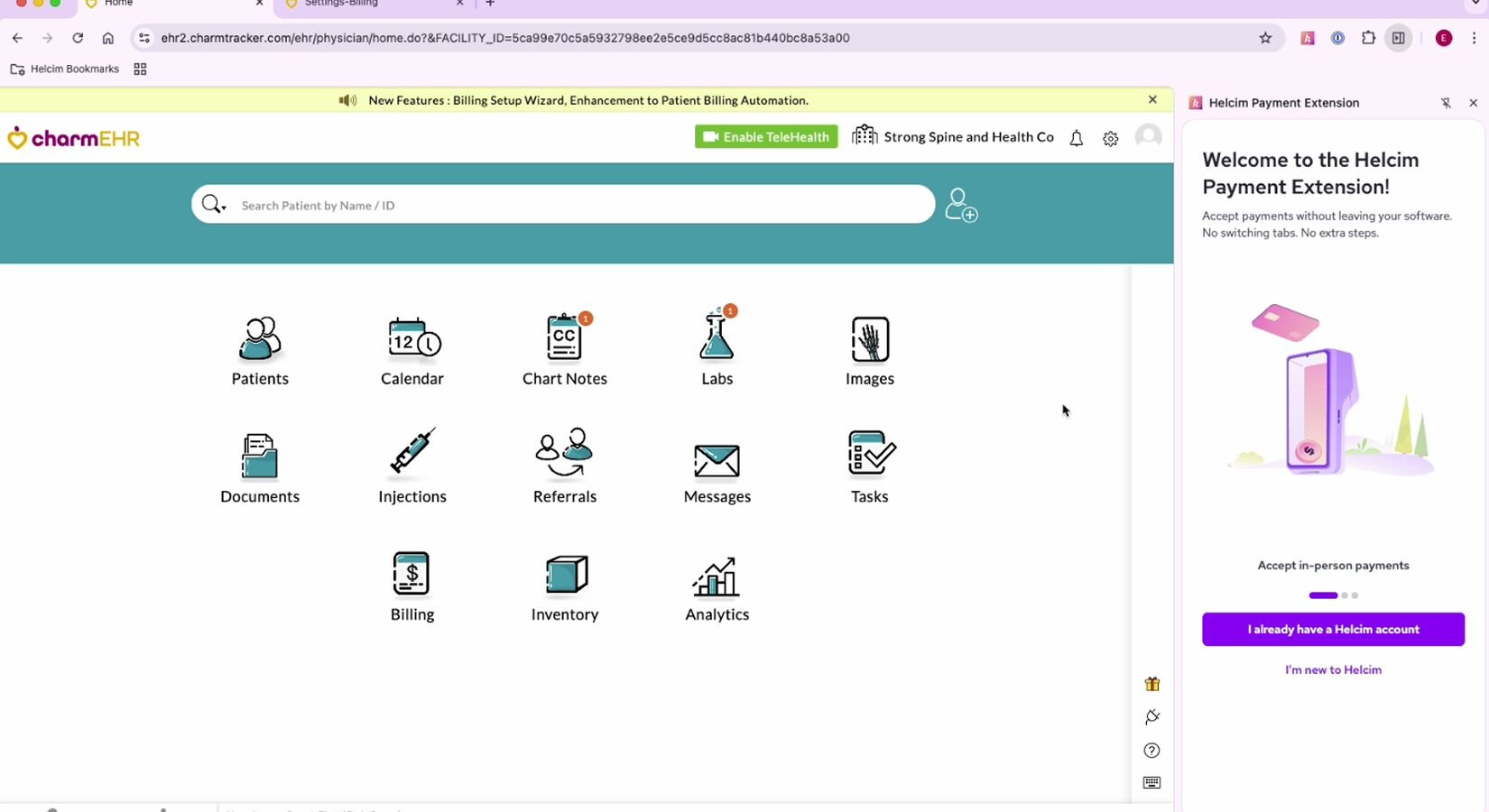The height and width of the screenshot is (812, 1489).
Task: Open the Patients module
Action: [x=260, y=340]
